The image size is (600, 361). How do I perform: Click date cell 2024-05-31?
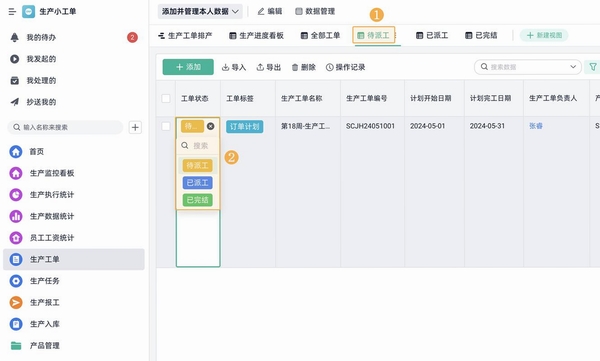(488, 126)
